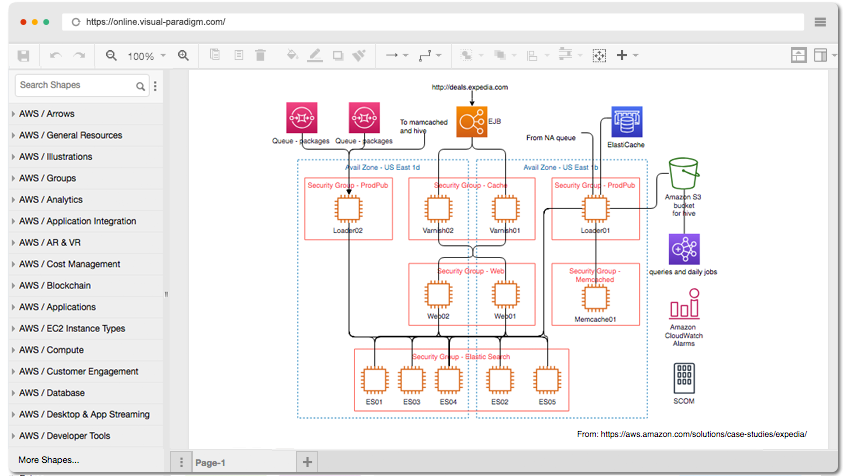This screenshot has width=848, height=476.
Task: Open the shapes panel three-dot menu
Action: pyautogui.click(x=155, y=86)
